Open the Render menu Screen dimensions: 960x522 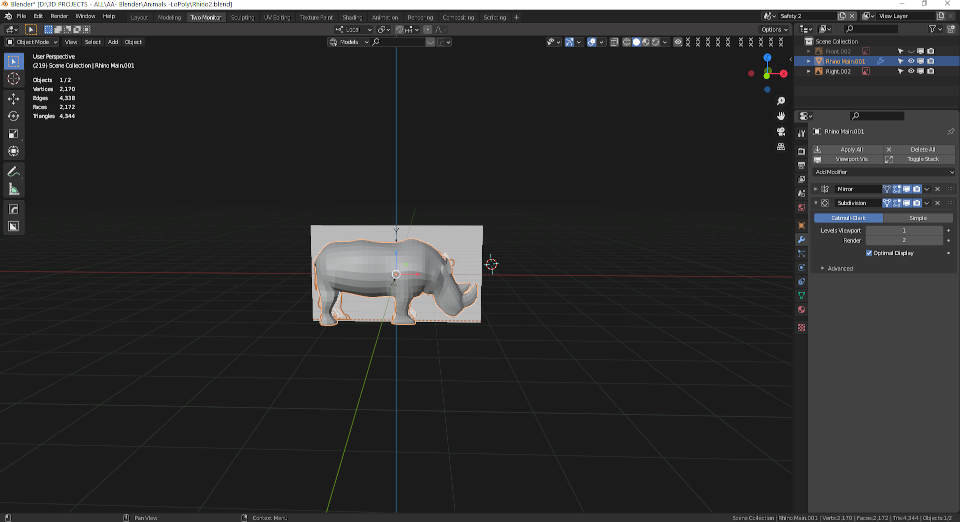tap(59, 17)
